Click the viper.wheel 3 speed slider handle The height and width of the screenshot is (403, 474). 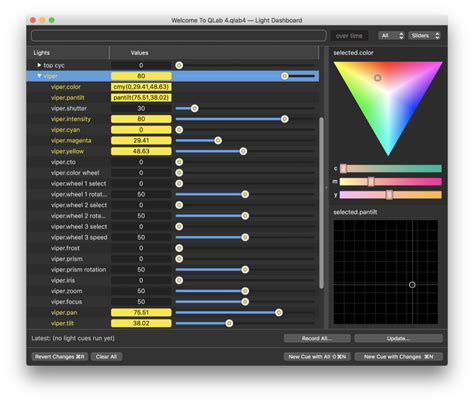click(245, 237)
